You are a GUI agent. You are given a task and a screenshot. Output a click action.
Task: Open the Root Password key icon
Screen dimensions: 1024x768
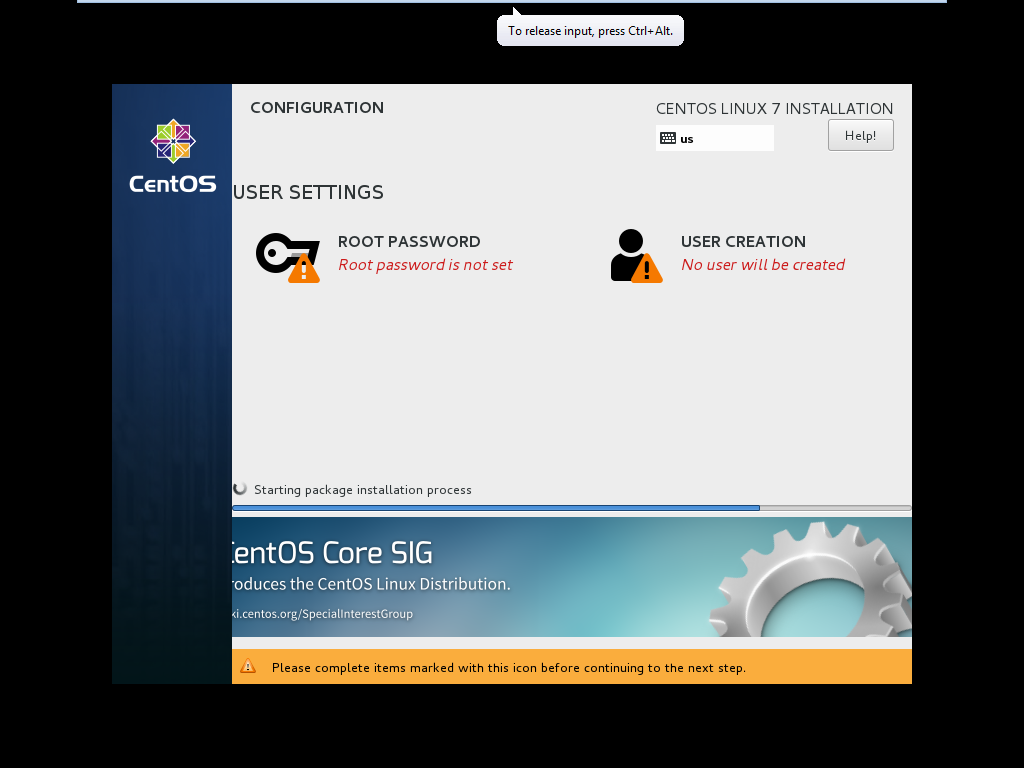tap(288, 257)
